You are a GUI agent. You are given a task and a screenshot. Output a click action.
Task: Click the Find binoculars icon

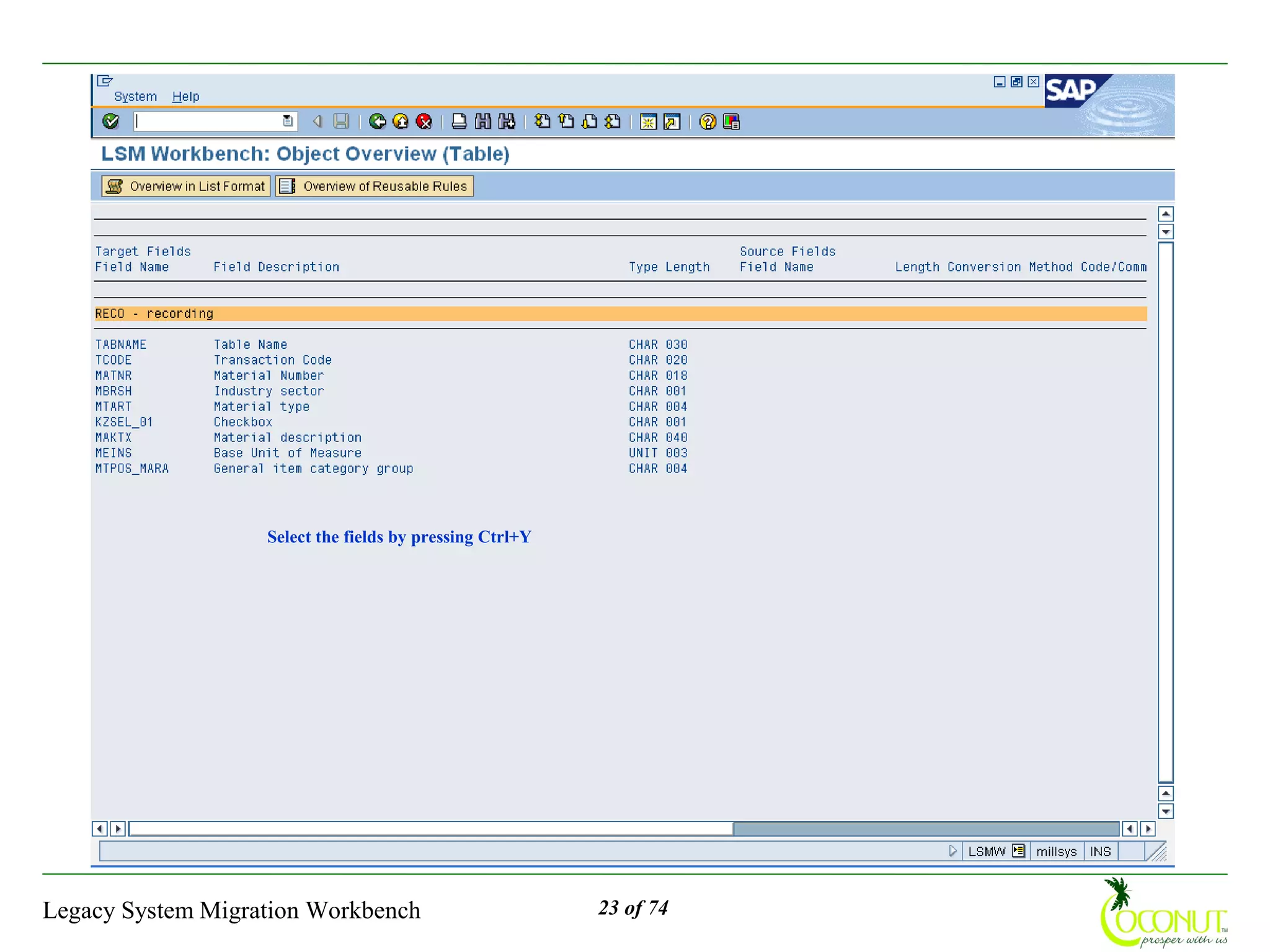482,121
